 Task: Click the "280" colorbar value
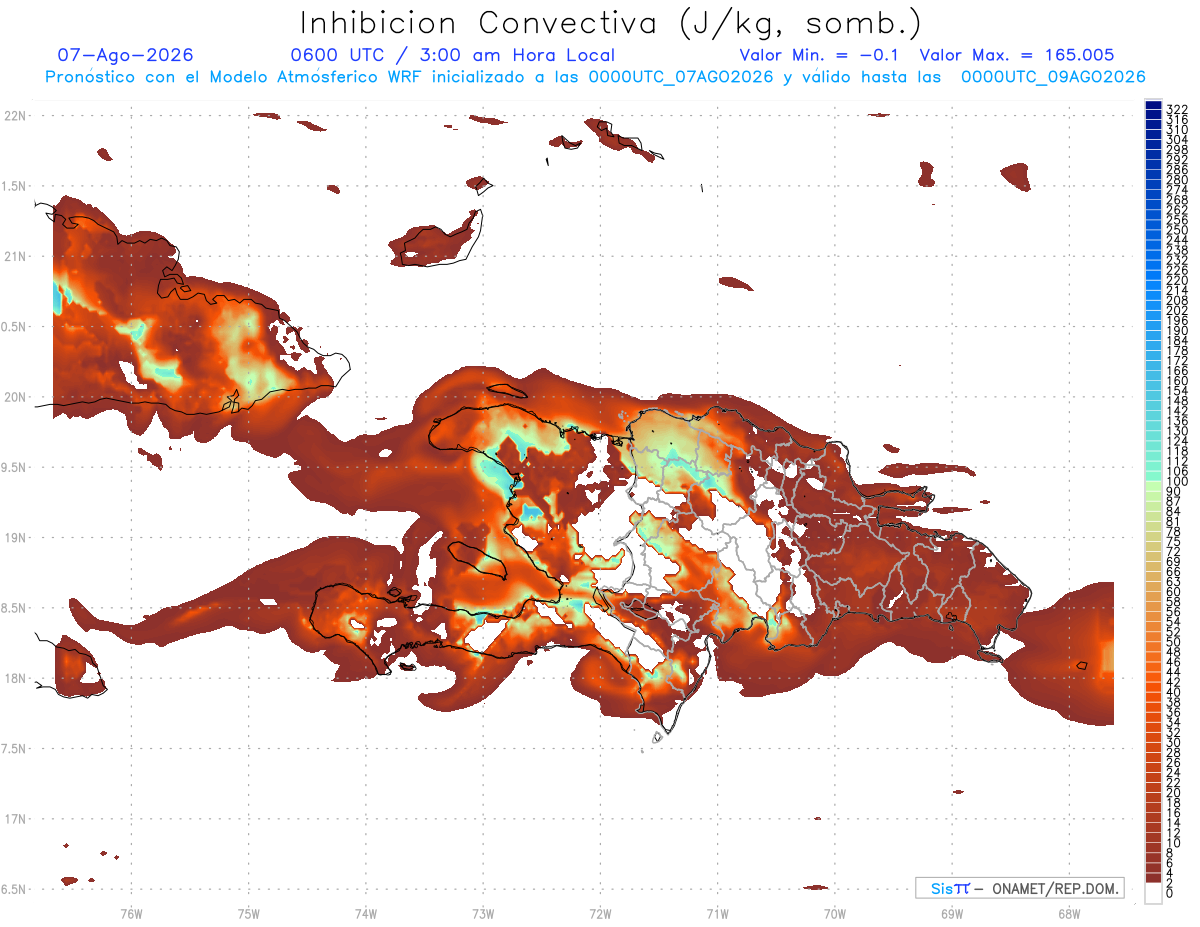pyautogui.click(x=1176, y=179)
